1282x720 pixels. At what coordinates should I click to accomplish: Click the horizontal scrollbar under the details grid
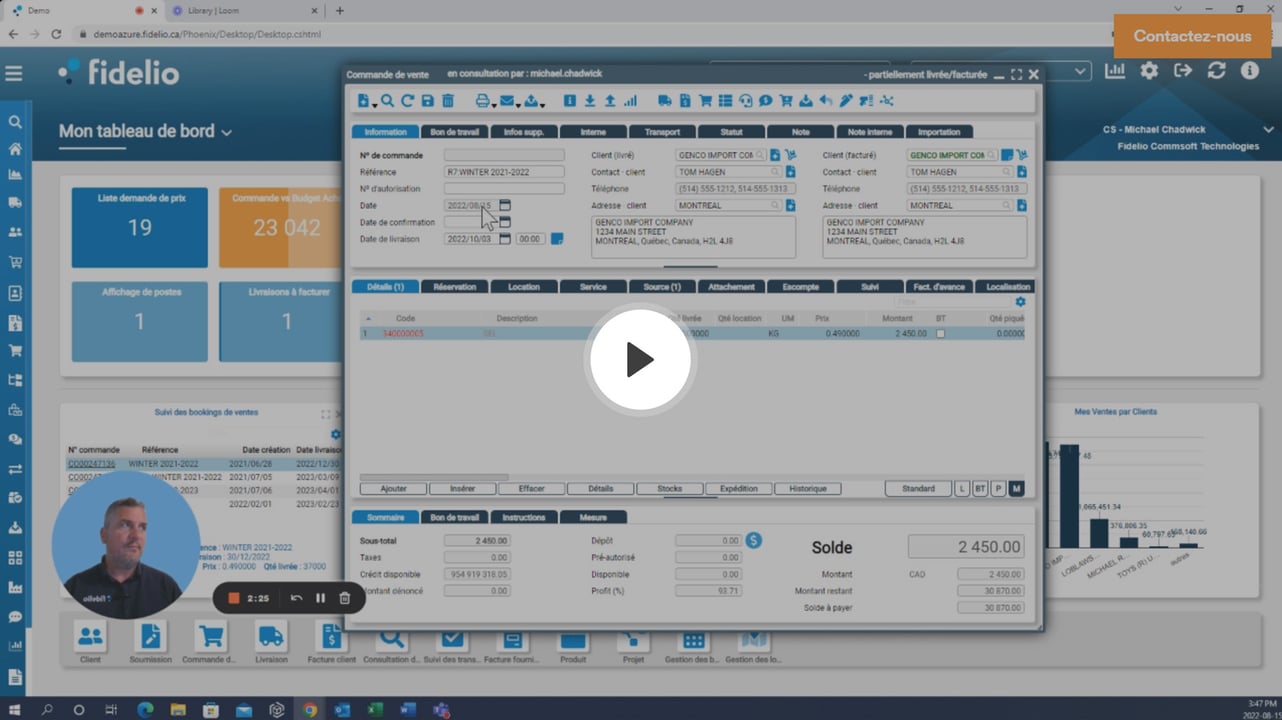click(434, 477)
